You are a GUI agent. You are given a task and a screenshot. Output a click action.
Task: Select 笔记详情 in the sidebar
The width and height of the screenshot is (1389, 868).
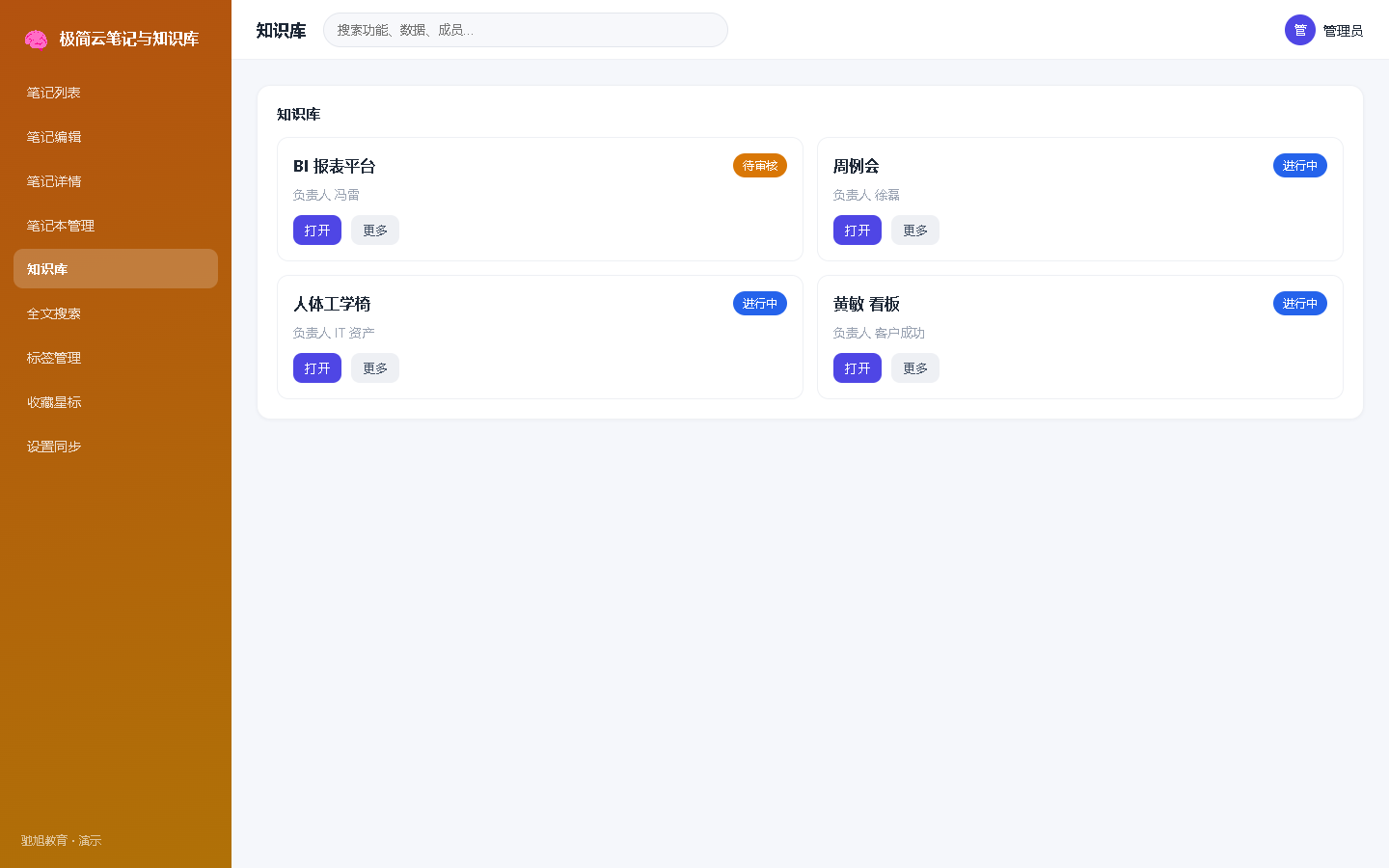[116, 181]
